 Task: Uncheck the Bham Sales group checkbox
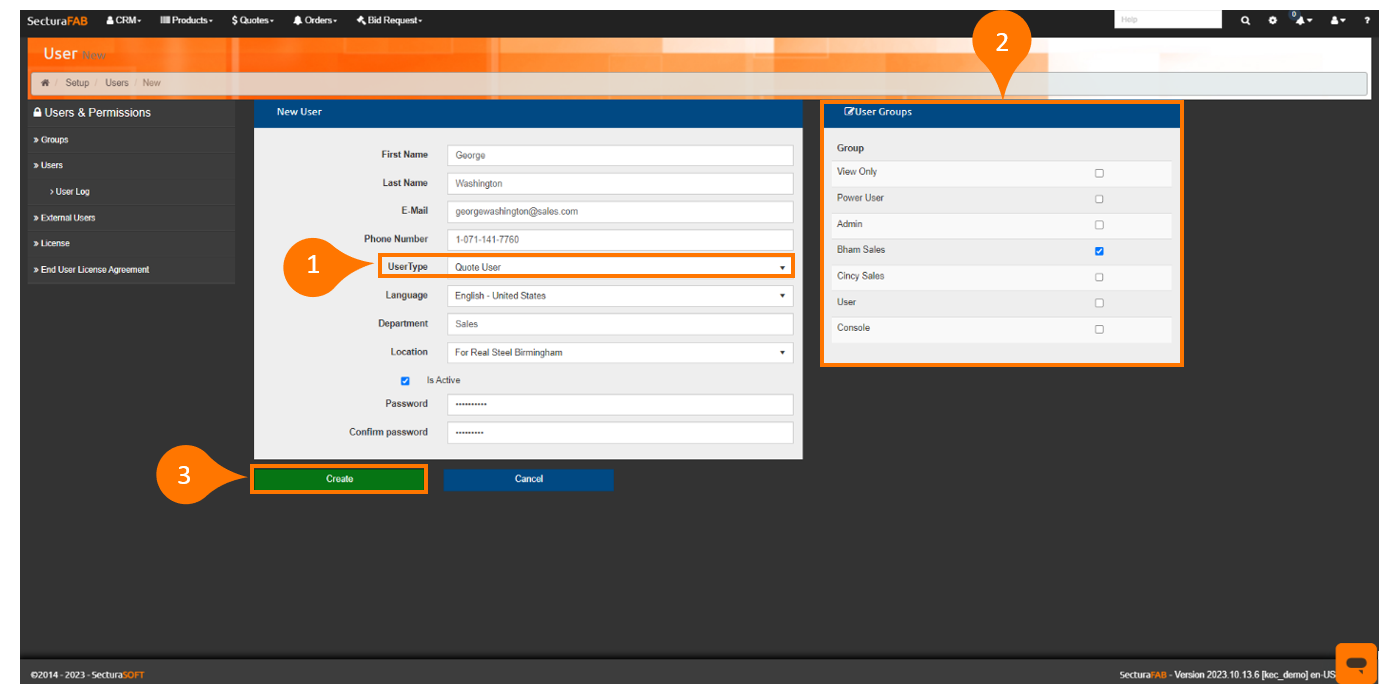1099,251
